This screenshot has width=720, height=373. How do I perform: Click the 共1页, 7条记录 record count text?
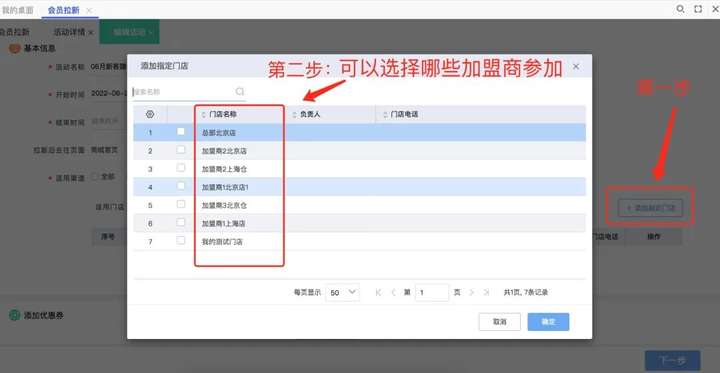click(526, 292)
